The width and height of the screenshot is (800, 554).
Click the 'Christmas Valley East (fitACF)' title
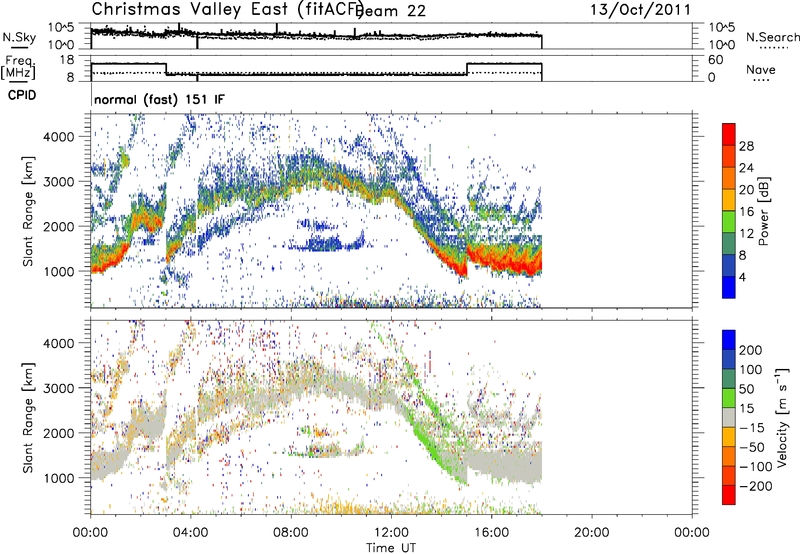coord(227,10)
